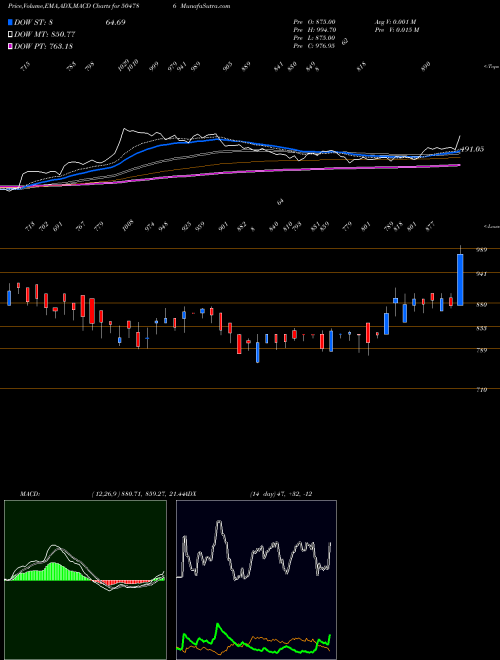The image size is (500, 660).
Task: Click the 491.05 label on the EMA chart
Action: pos(473,149)
